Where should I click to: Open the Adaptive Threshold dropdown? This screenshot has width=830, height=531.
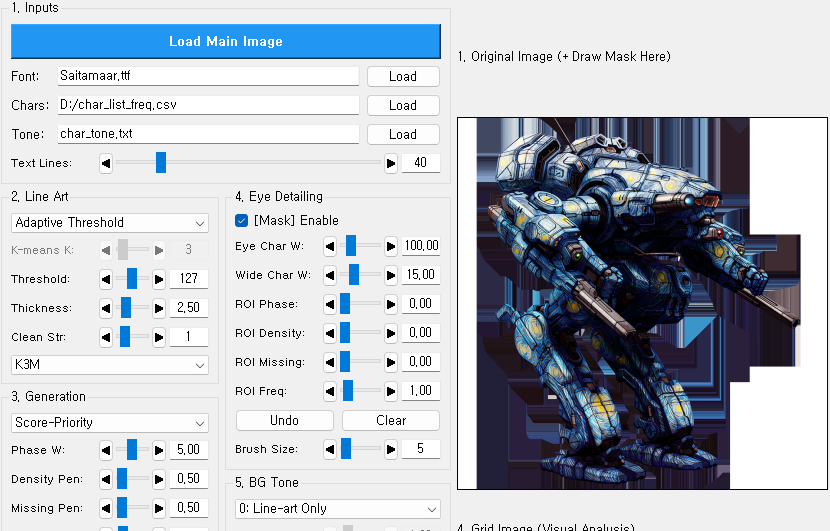point(110,222)
